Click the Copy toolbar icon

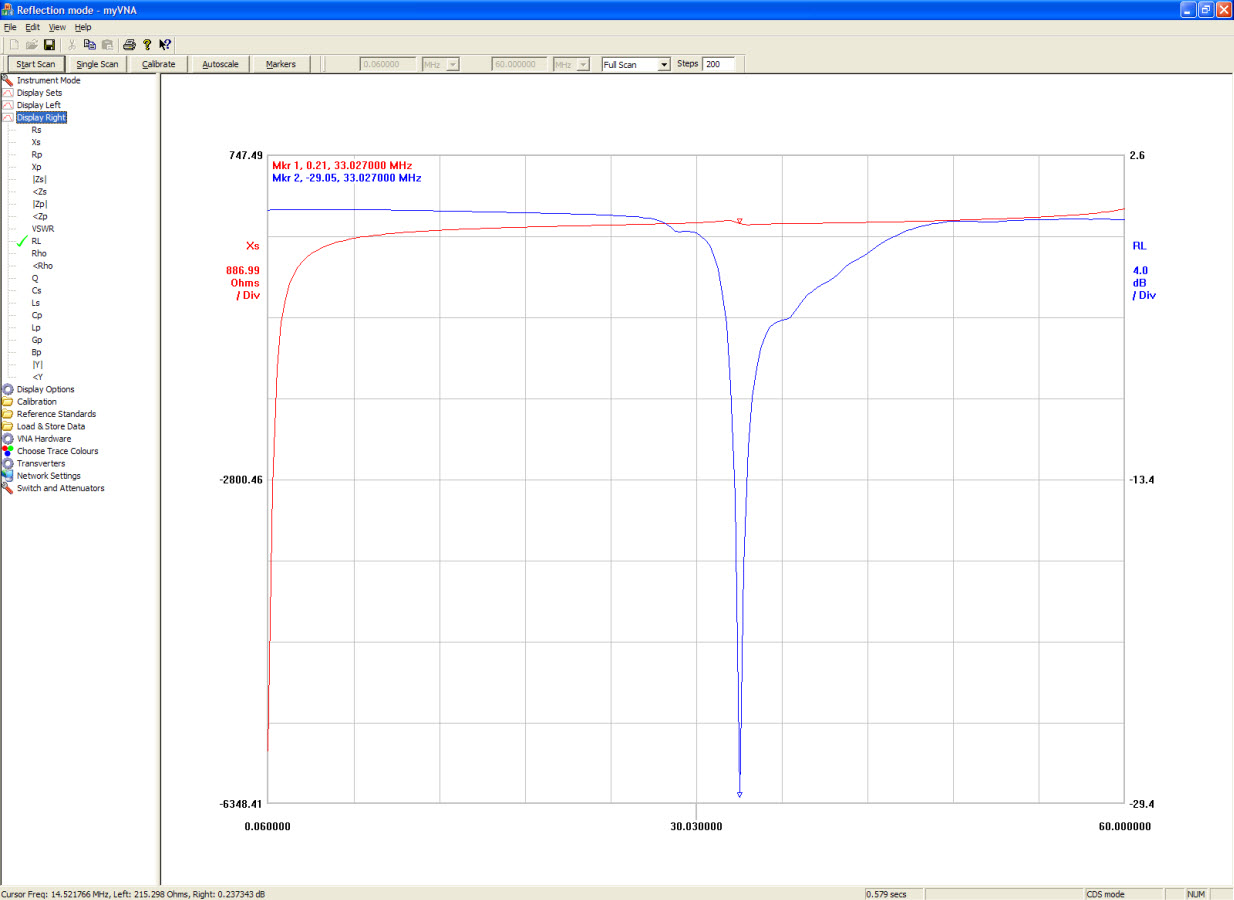click(x=90, y=45)
